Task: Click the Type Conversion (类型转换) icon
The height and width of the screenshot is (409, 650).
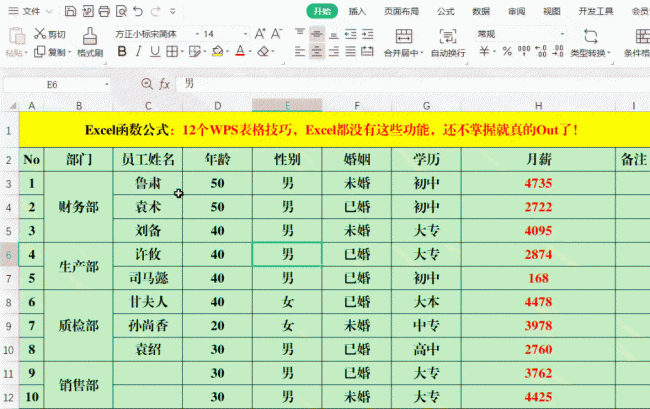Action: pos(590,36)
